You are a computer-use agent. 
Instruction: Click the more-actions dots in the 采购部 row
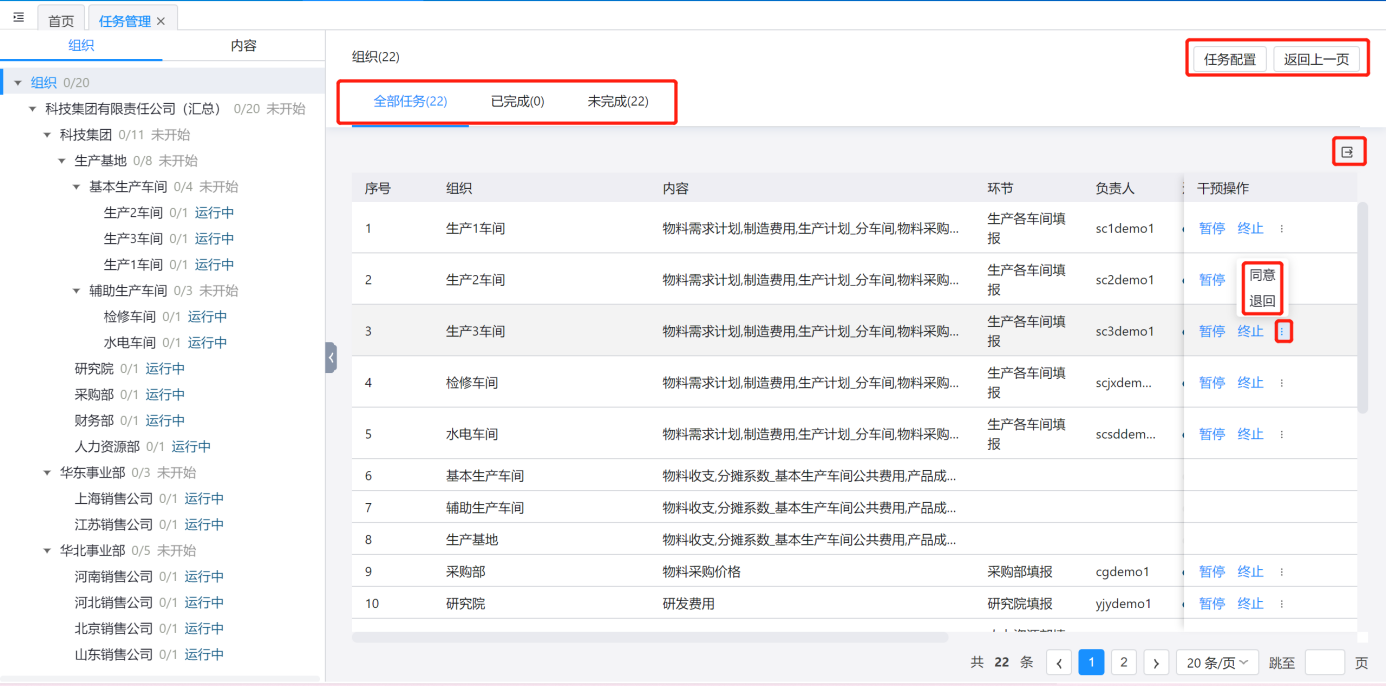pyautogui.click(x=1282, y=572)
